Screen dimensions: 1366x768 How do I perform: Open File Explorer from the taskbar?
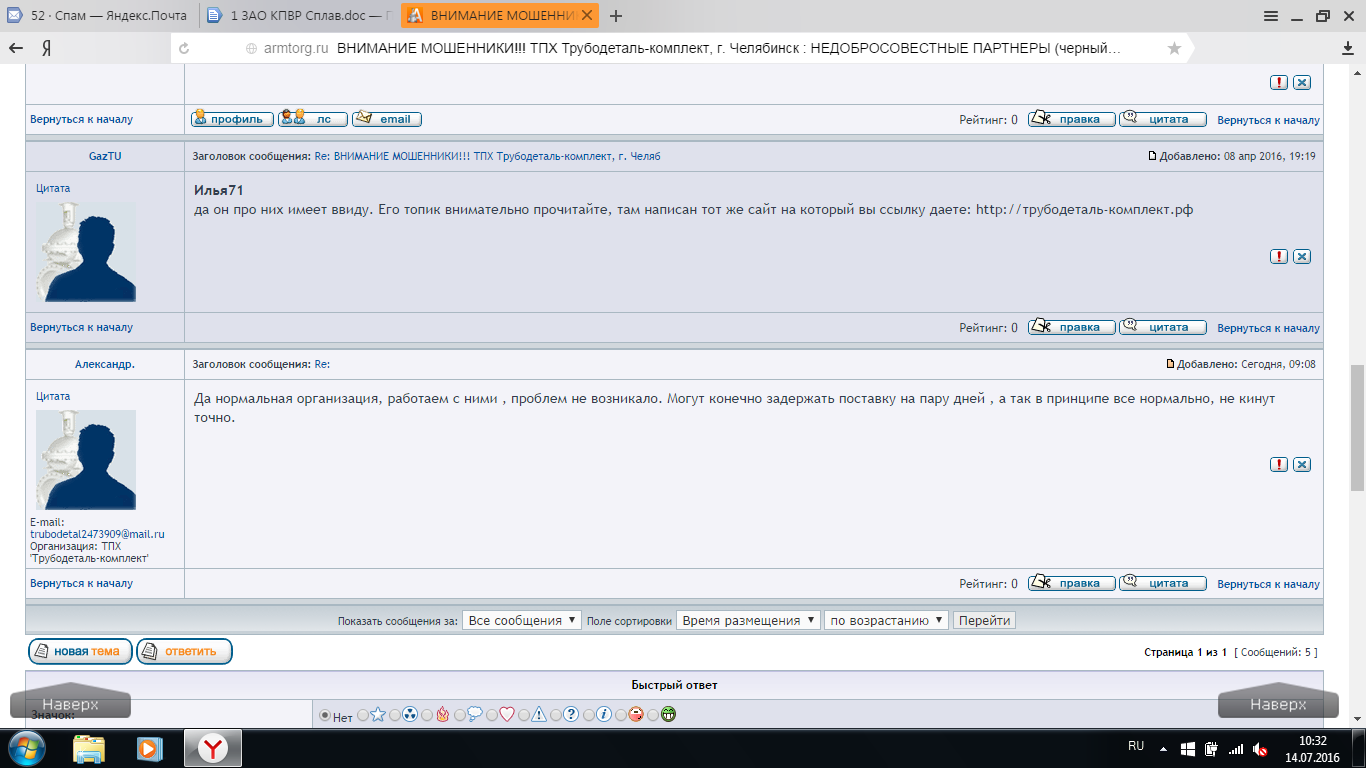point(88,748)
